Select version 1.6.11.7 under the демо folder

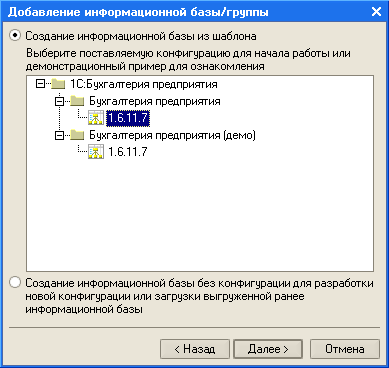(128, 152)
